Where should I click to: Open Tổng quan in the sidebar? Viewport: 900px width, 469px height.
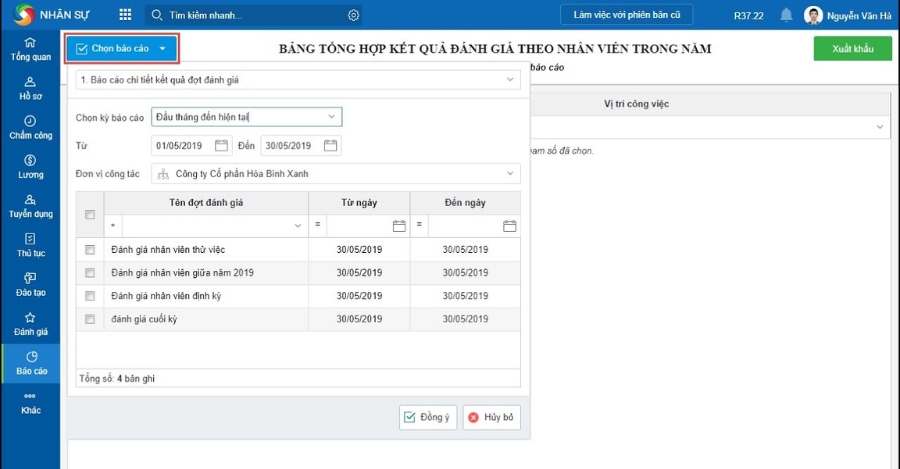point(30,49)
